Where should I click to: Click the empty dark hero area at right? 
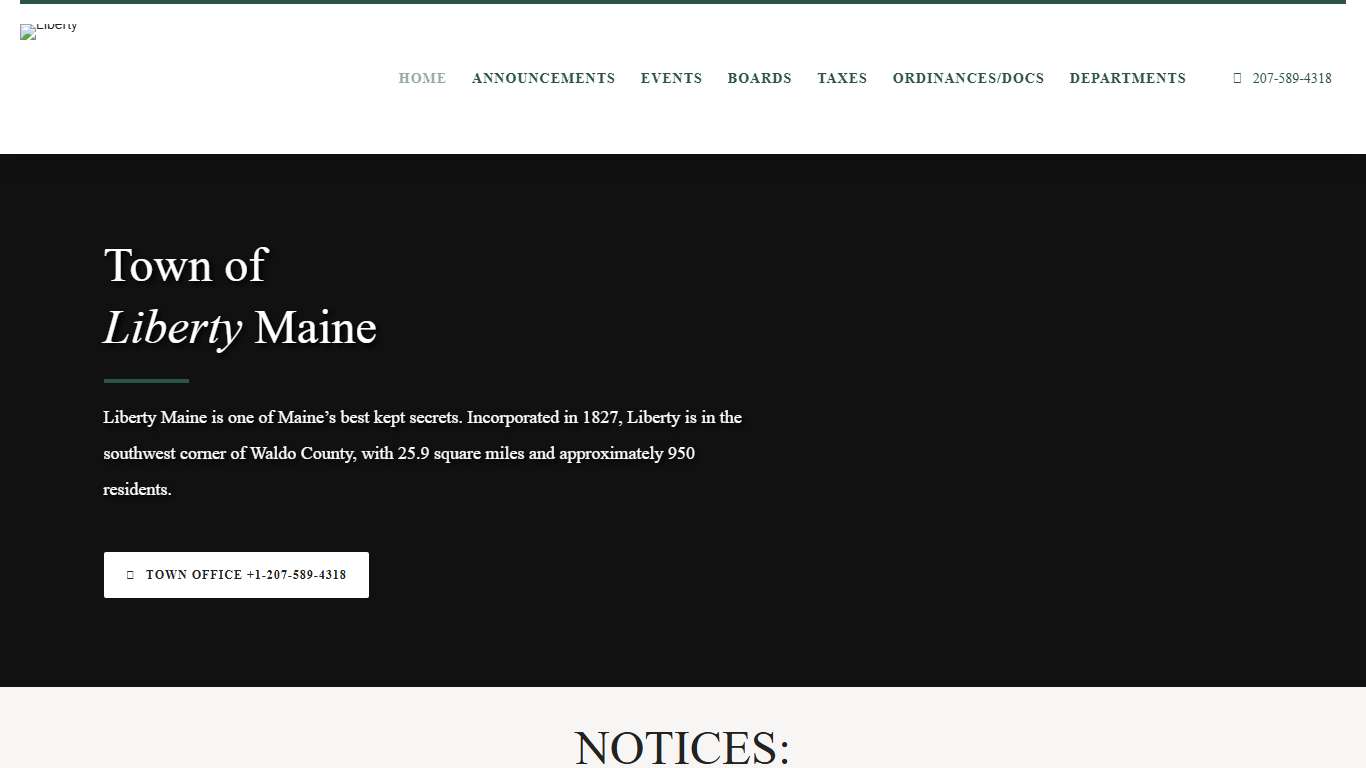(x=1050, y=420)
